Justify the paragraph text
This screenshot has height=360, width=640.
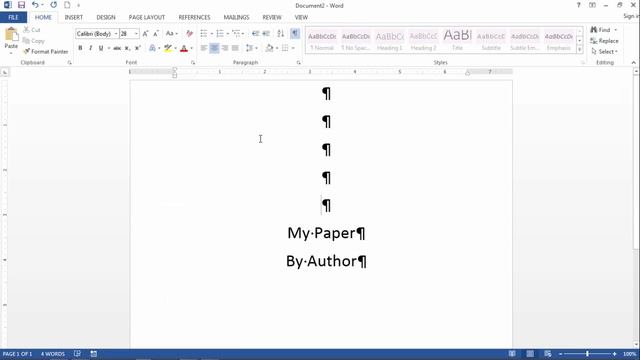click(236, 48)
